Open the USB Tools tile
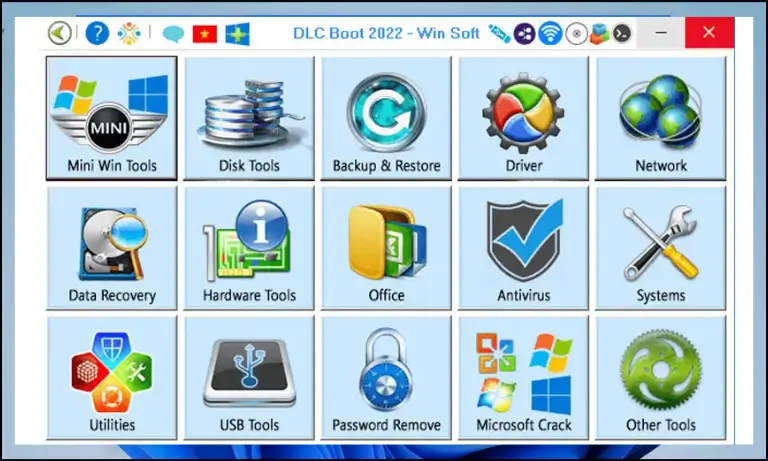This screenshot has height=461, width=768. click(x=249, y=378)
